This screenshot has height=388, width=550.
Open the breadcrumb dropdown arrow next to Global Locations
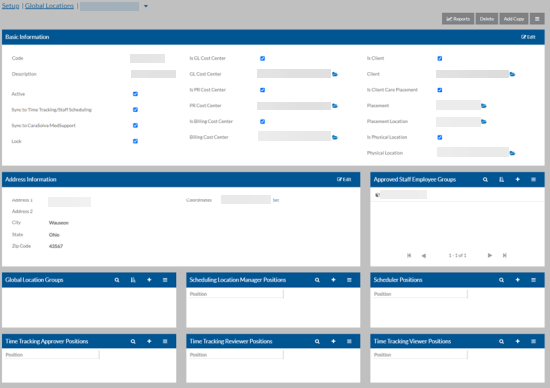(x=146, y=6)
